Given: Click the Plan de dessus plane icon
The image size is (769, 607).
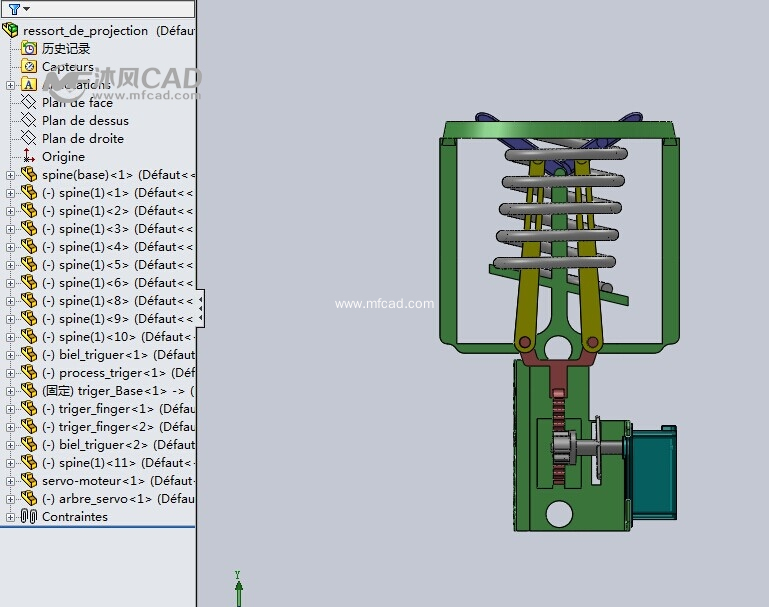Looking at the screenshot, I should pos(29,121).
